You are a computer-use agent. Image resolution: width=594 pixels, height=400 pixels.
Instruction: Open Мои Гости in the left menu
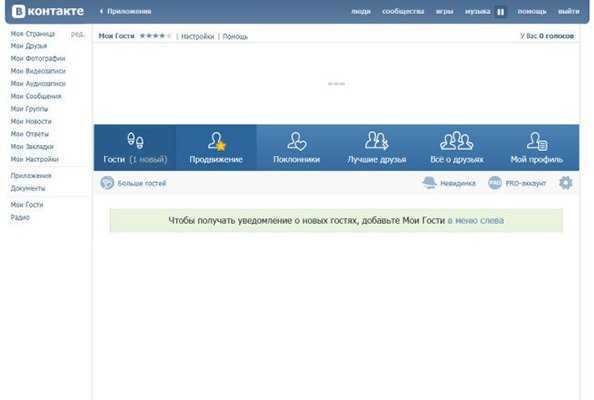[x=27, y=205]
